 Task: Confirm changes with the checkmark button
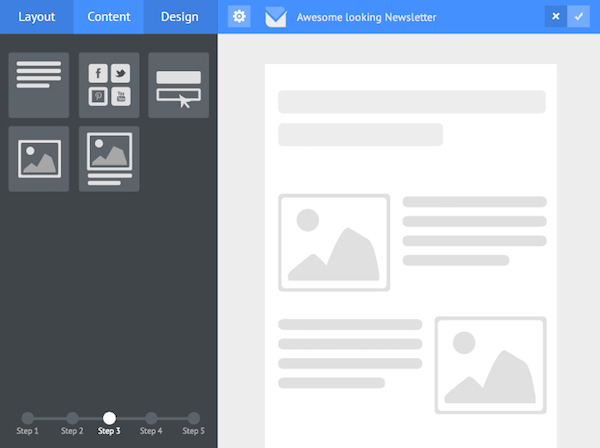[578, 17]
